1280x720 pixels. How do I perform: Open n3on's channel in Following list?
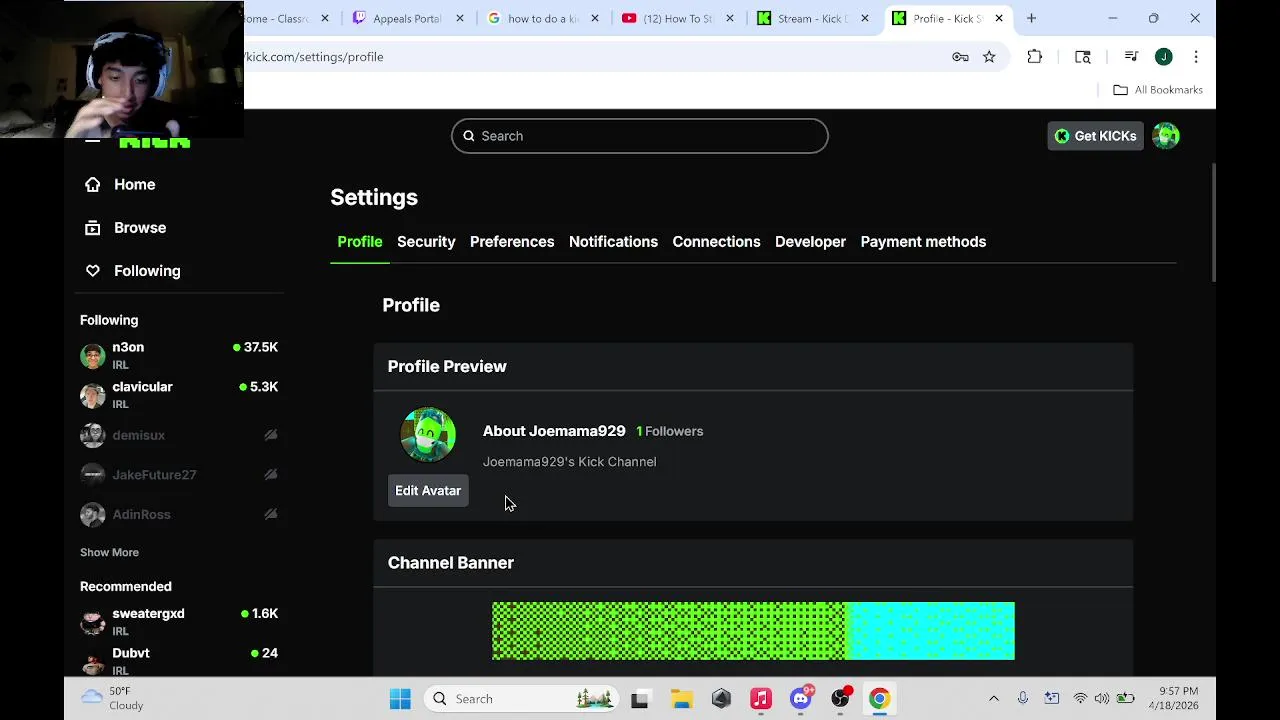click(179, 356)
